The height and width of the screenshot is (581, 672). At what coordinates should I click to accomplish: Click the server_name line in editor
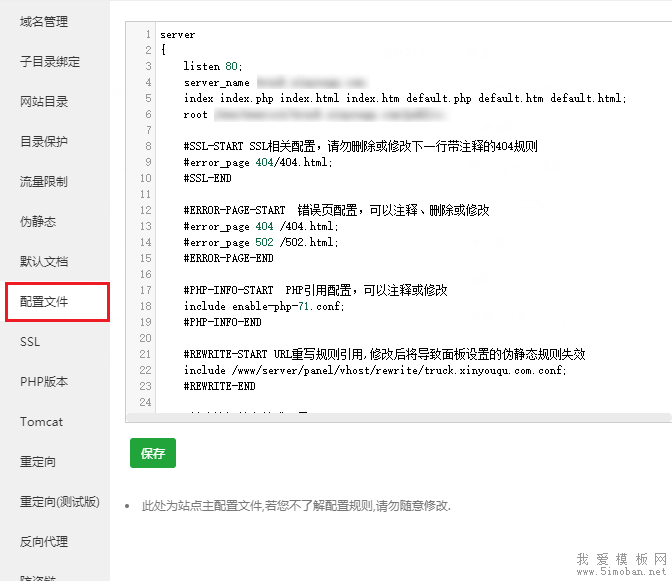(x=217, y=82)
